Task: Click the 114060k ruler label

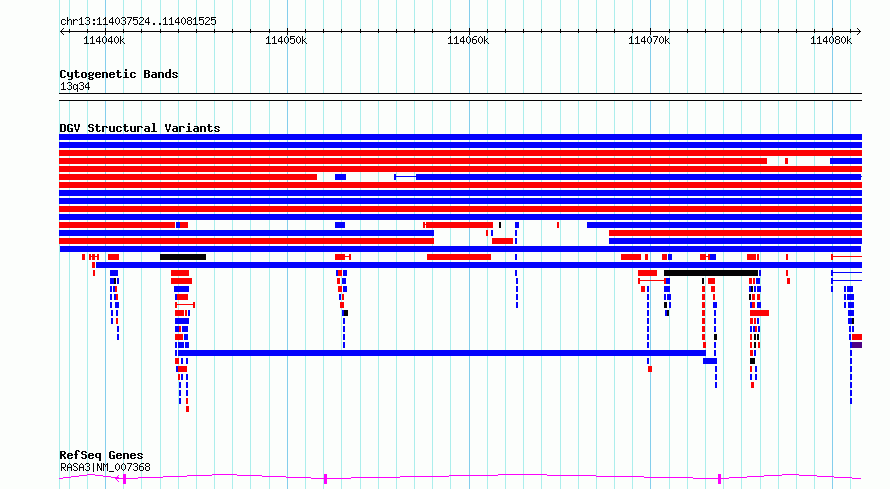Action: coord(468,41)
